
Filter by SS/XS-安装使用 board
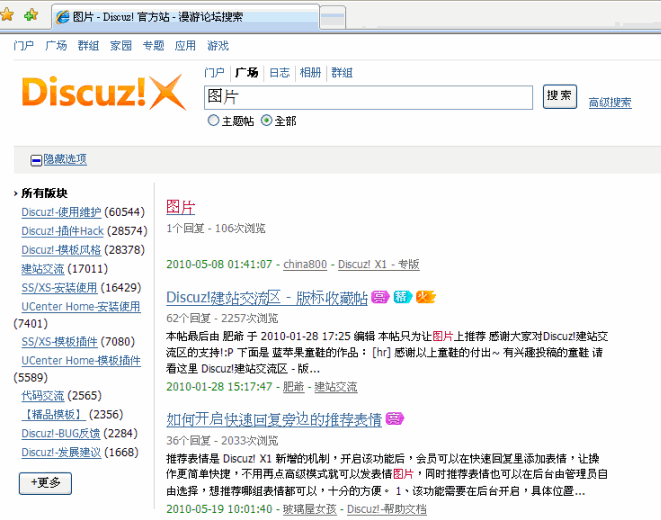click(59, 288)
